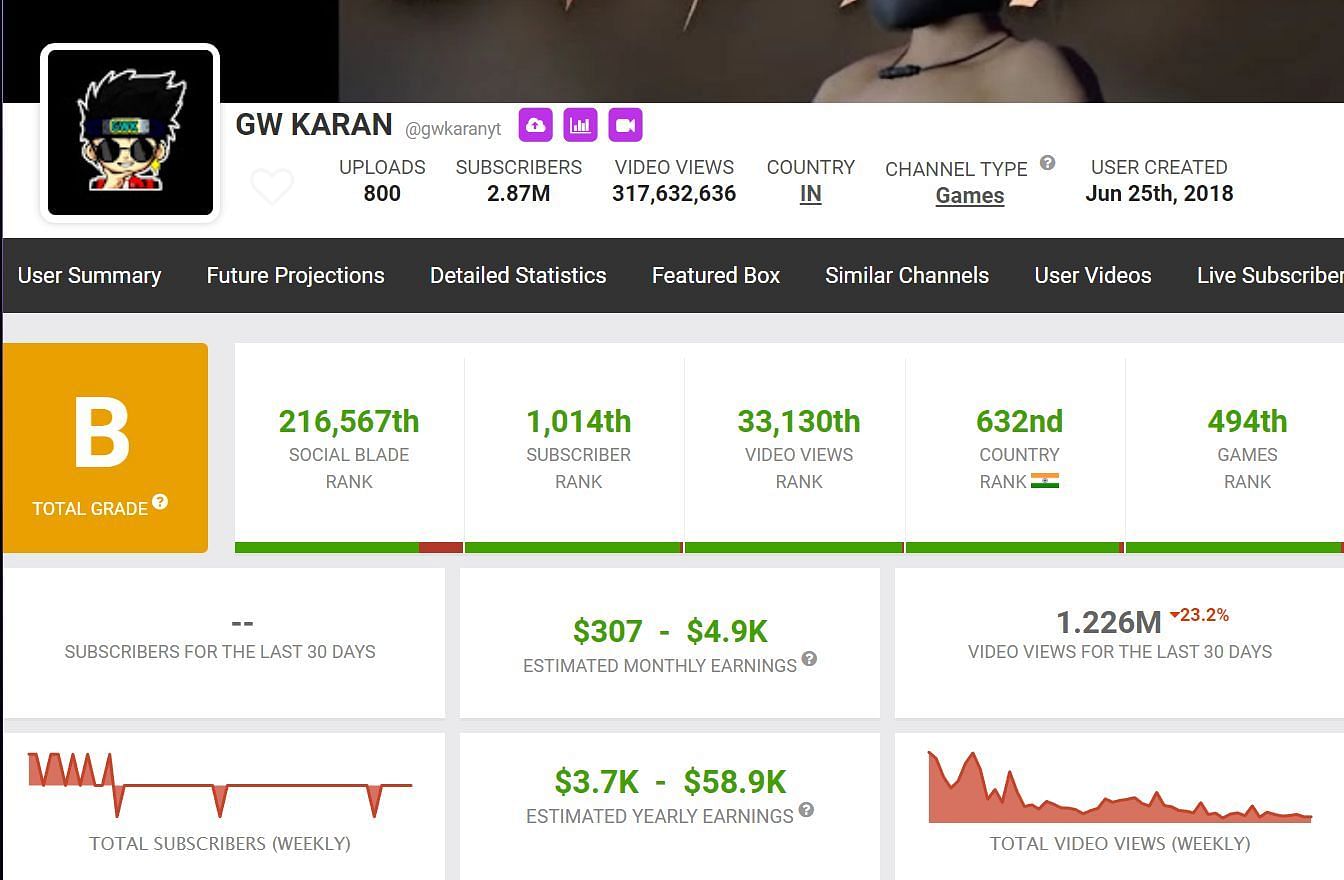Click the 1,014th subscriber rank
The width and height of the screenshot is (1344, 880).
tap(579, 421)
